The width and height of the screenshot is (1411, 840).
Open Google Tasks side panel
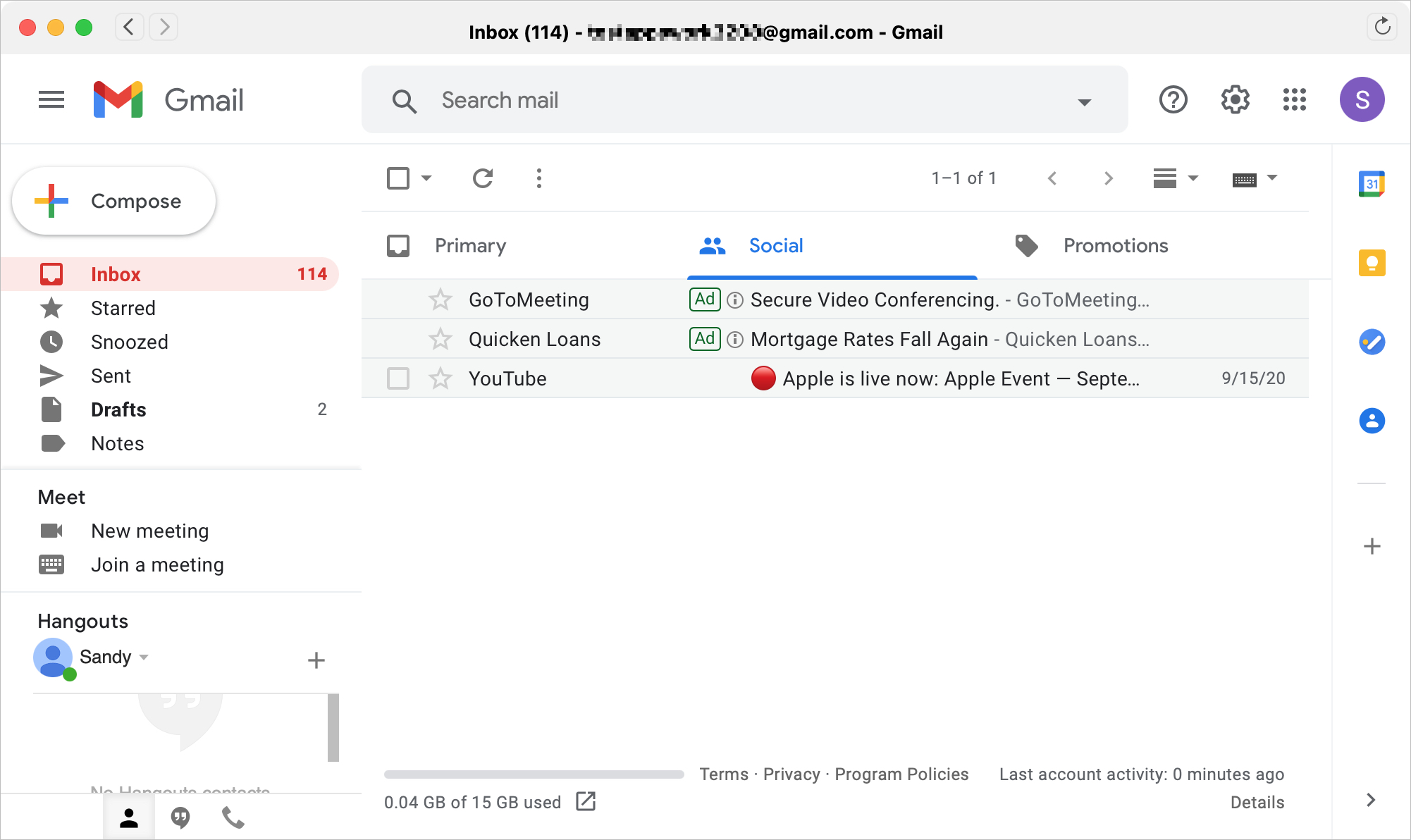[1372, 342]
